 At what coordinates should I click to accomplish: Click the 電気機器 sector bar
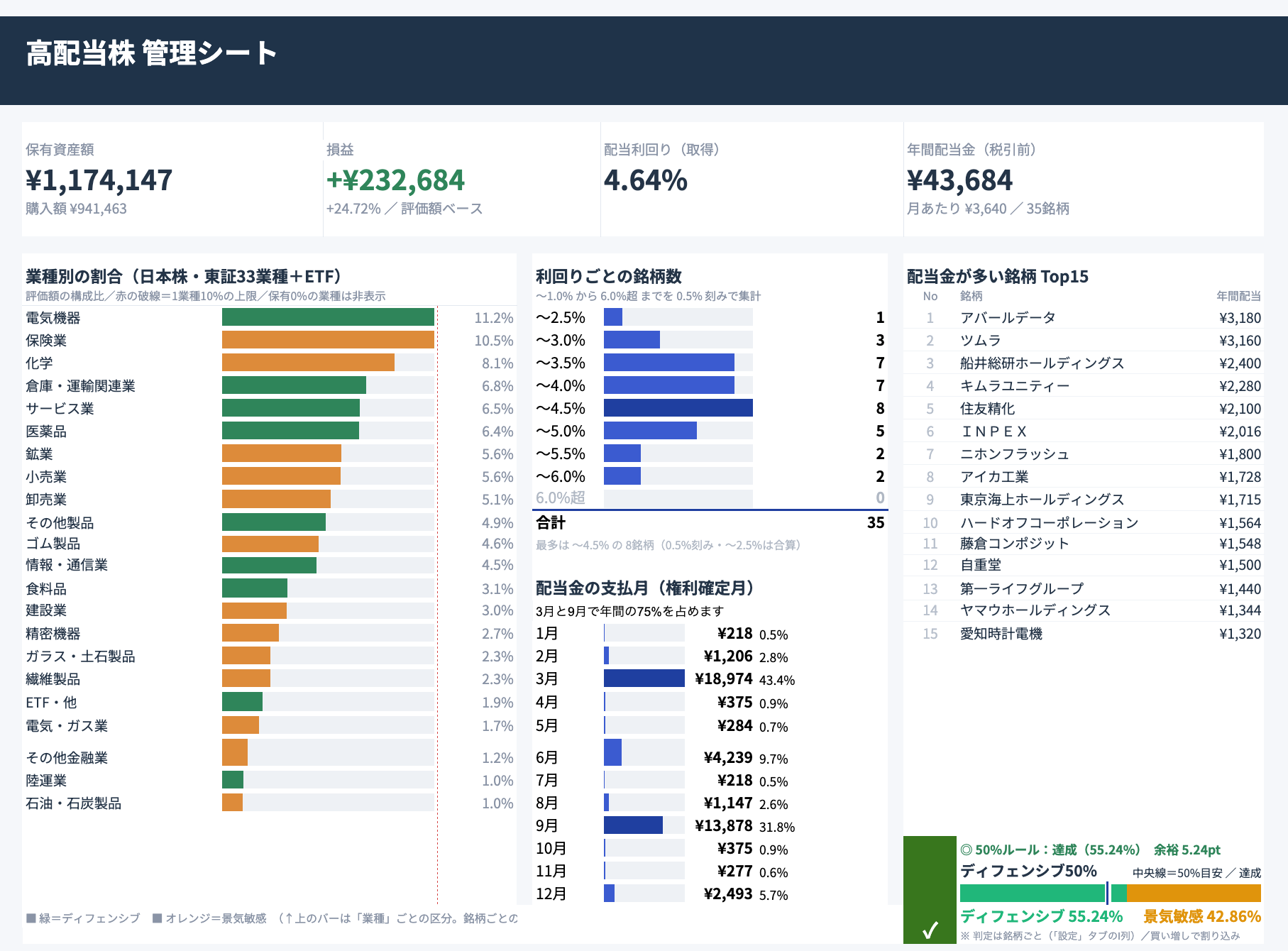(x=328, y=317)
